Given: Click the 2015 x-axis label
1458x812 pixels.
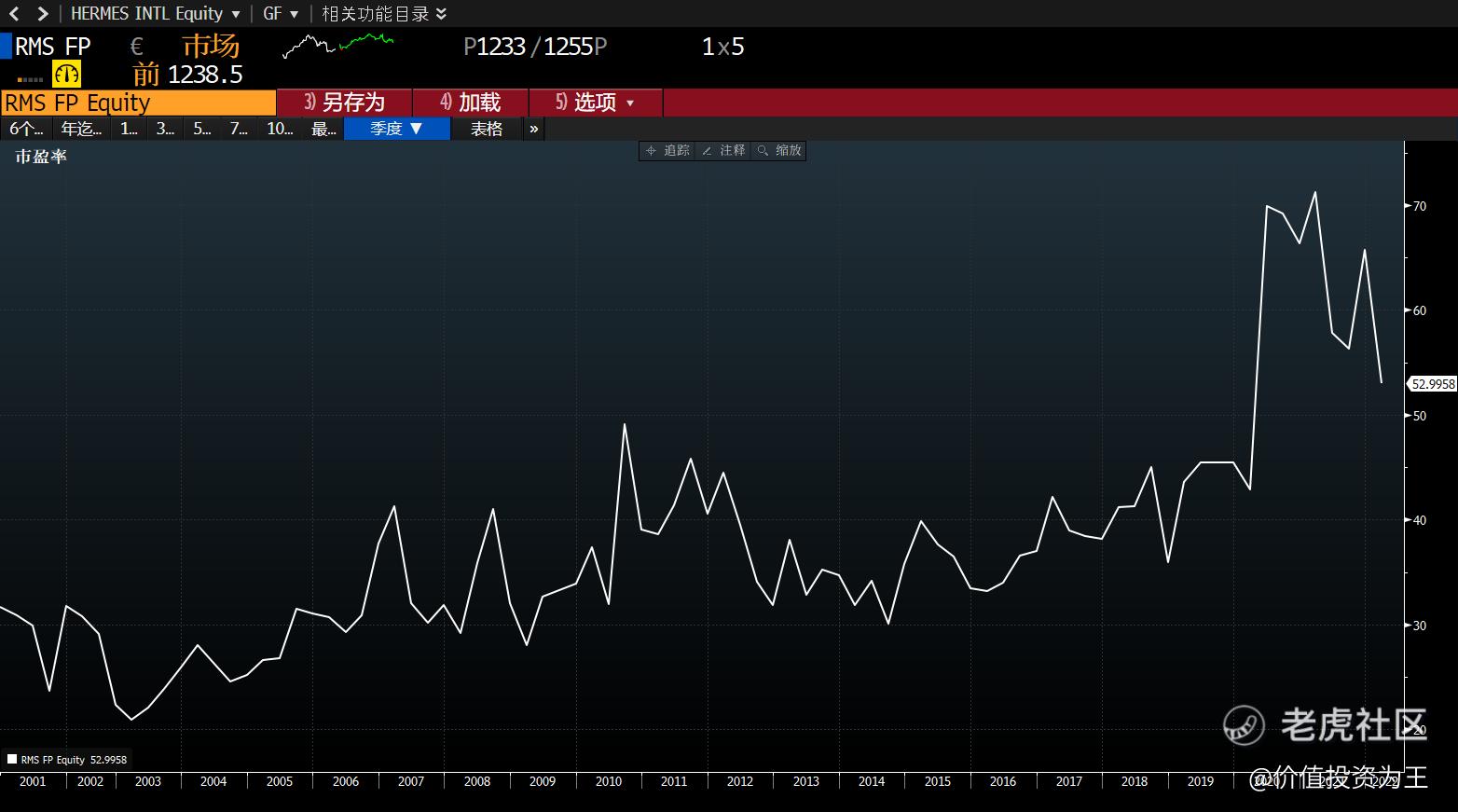Looking at the screenshot, I should pos(938,781).
